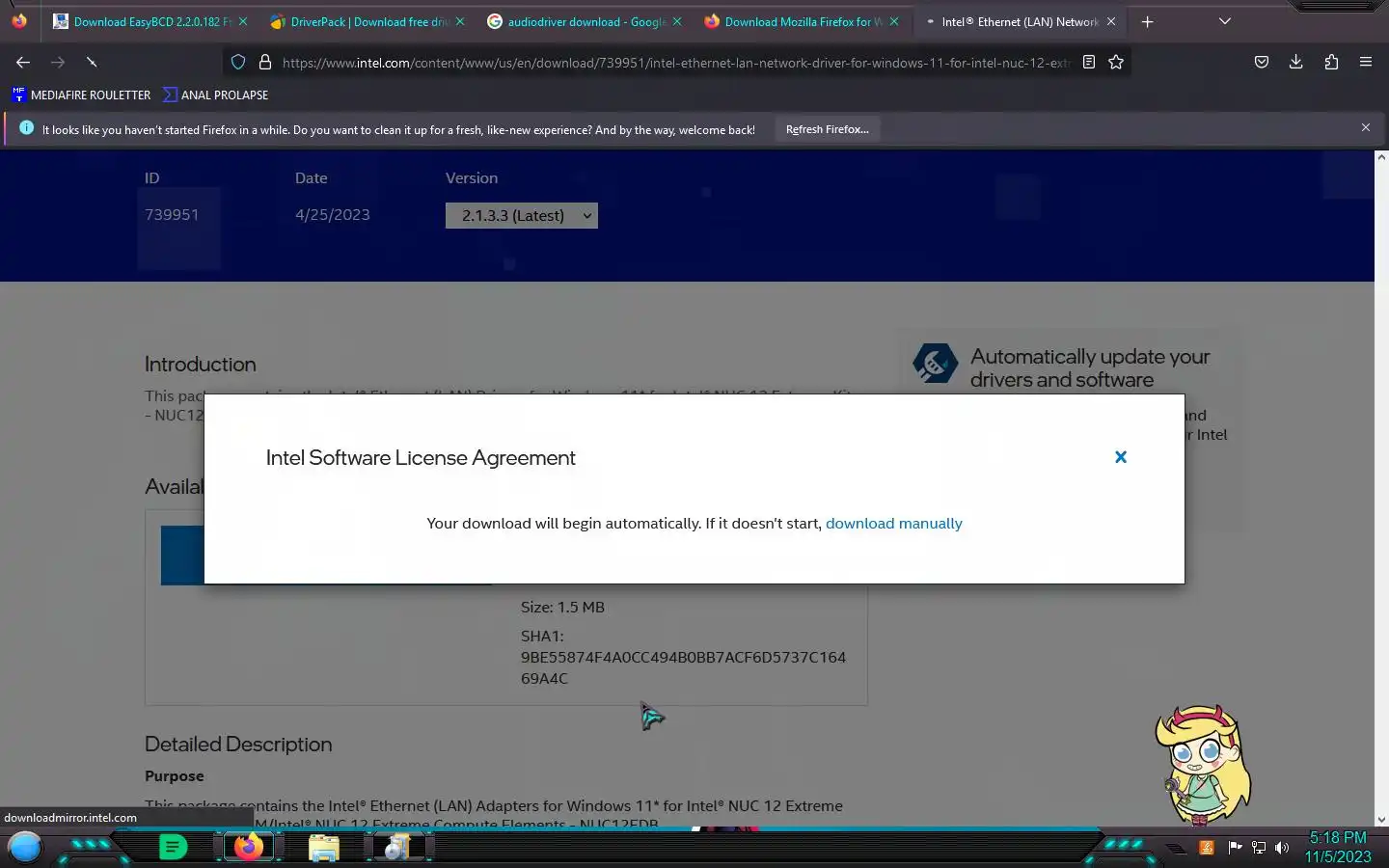Open the green chat app in the taskbar
1389x868 pixels.
click(x=173, y=848)
